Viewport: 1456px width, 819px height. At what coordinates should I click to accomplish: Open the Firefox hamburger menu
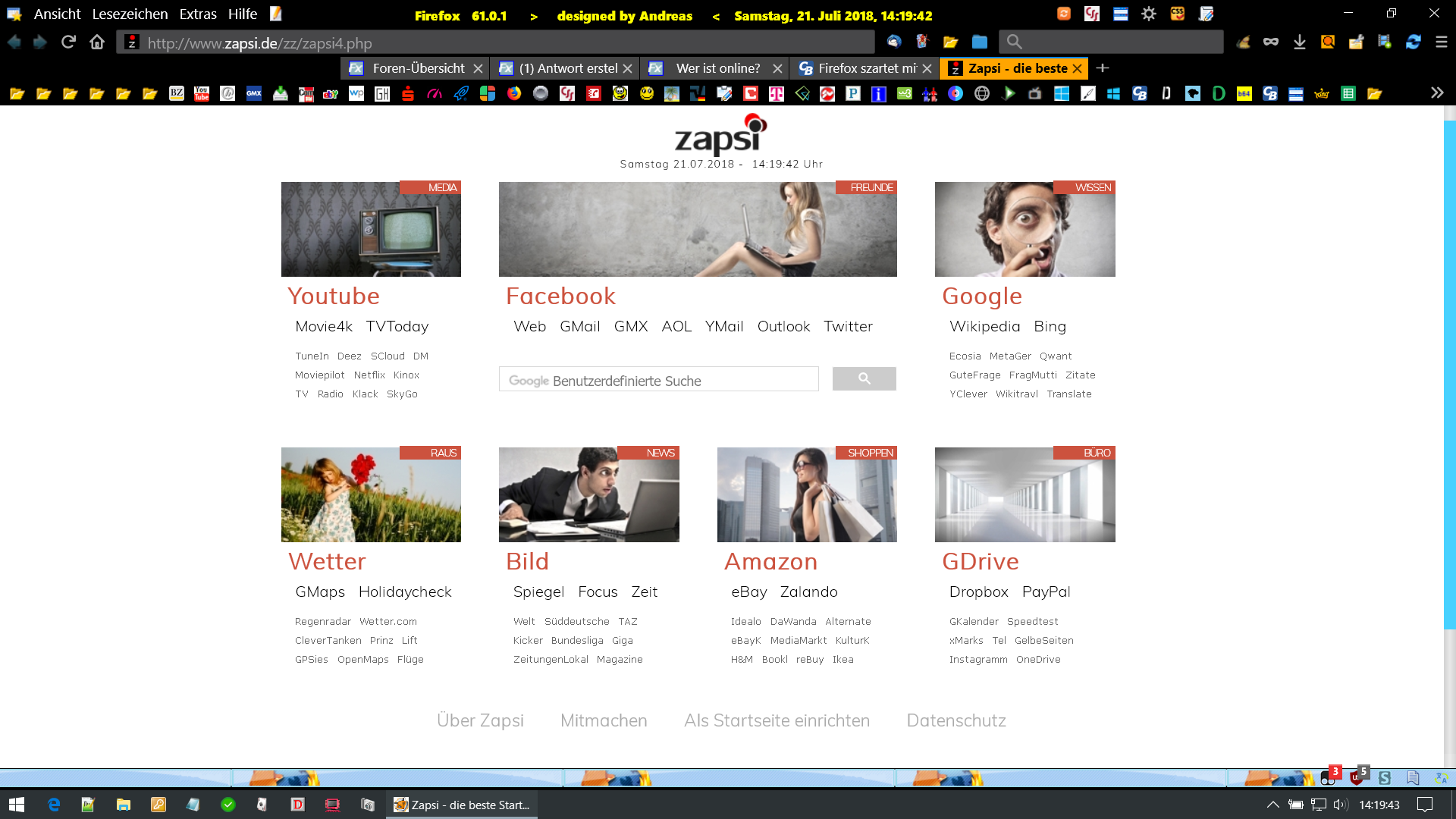[1442, 42]
